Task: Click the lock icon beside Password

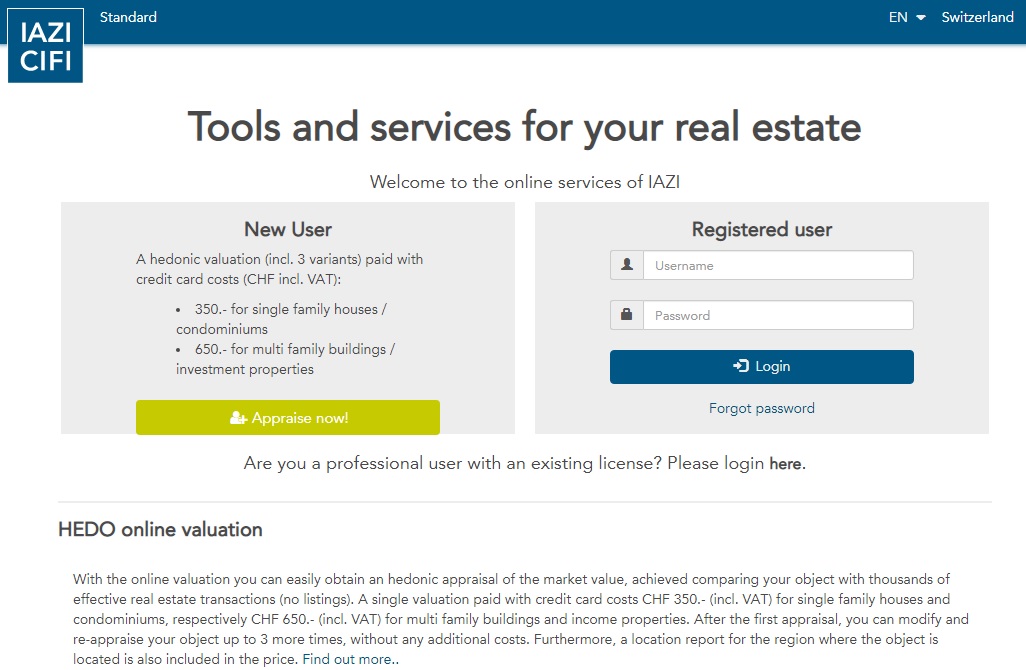Action: [x=627, y=315]
